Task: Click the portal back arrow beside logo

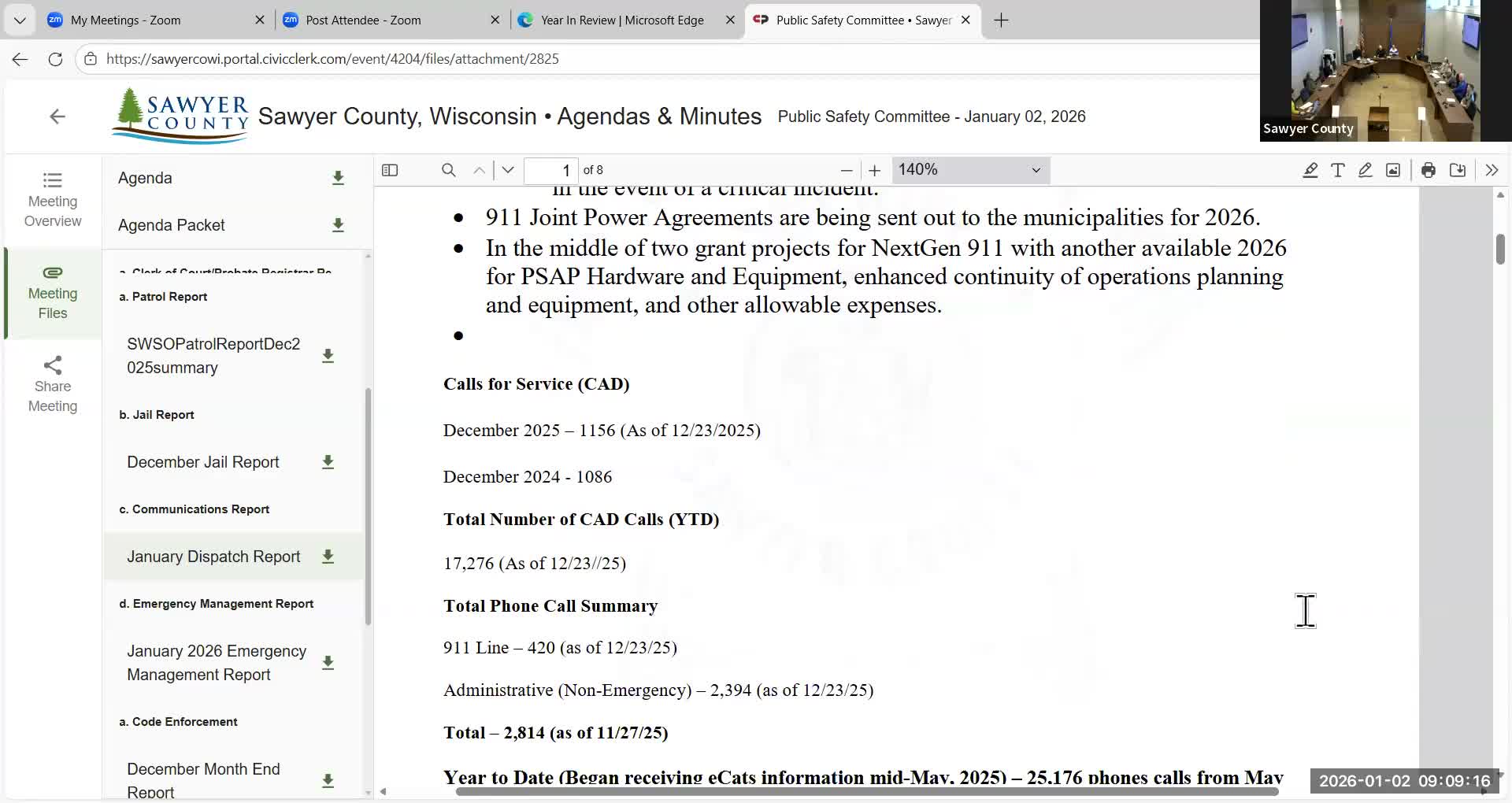Action: tap(57, 117)
